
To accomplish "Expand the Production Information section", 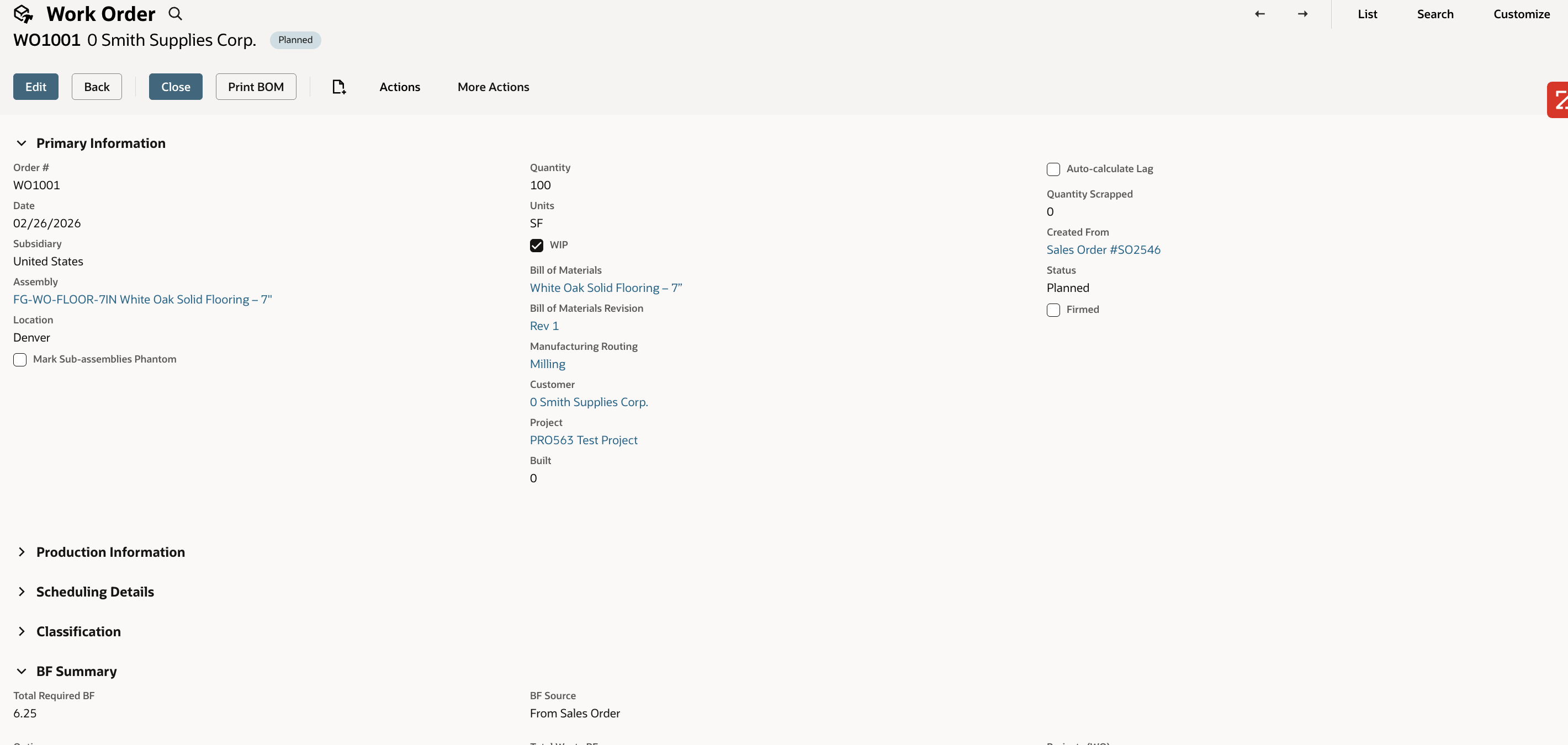I will click(x=22, y=552).
